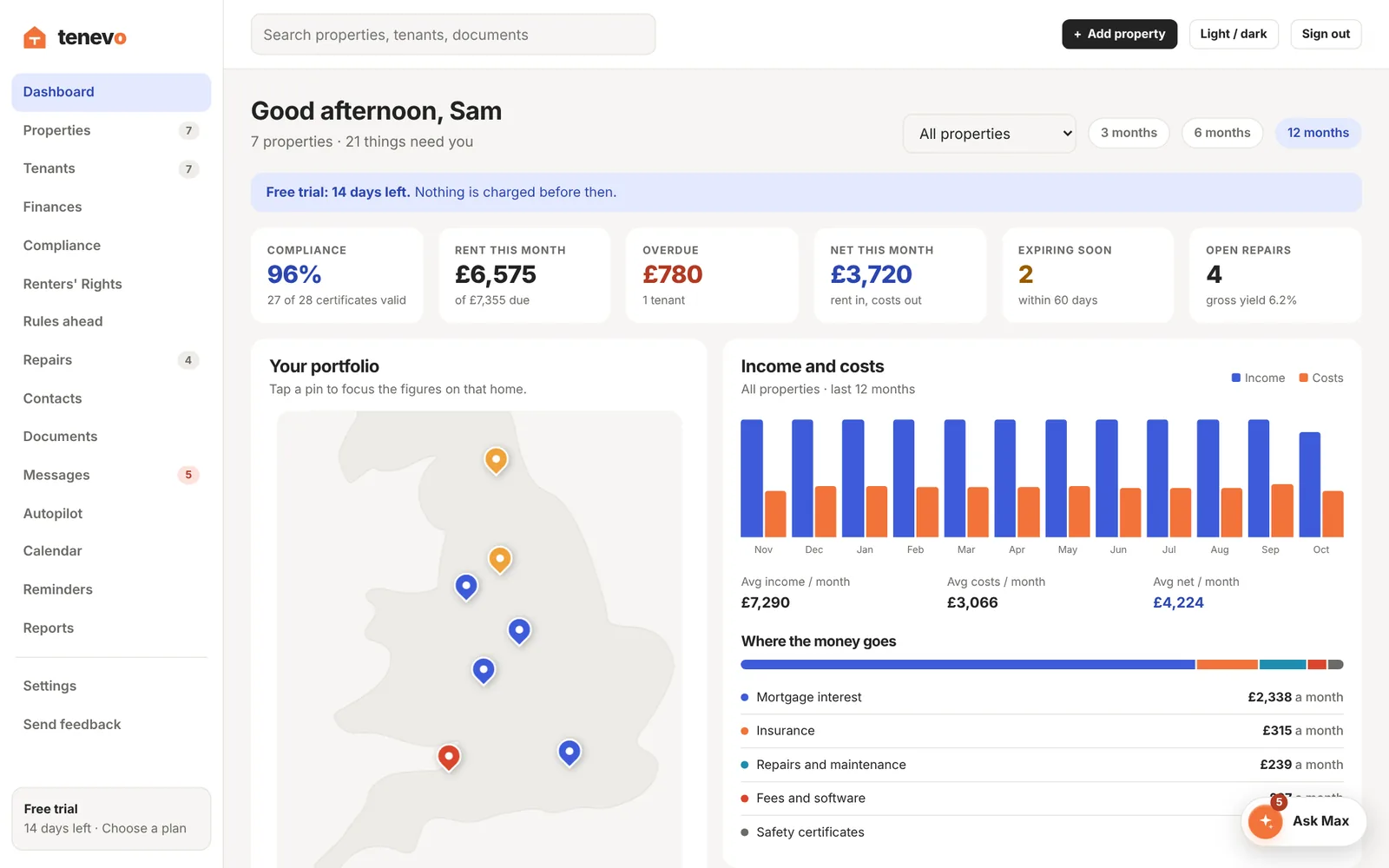Screen dimensions: 1389x868
Task: Click the orange Costs legend swatch
Action: click(1303, 378)
